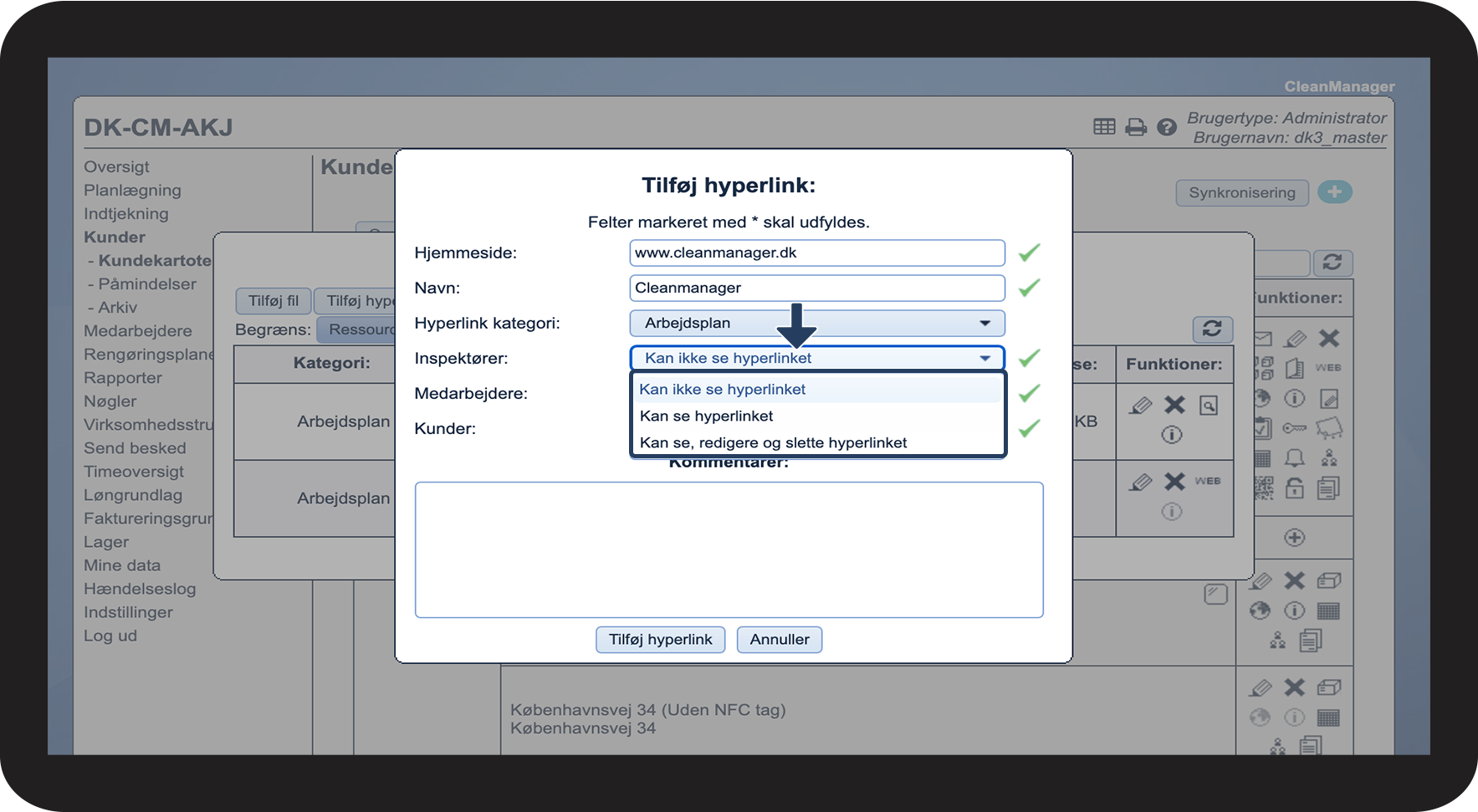Collapse the Inspektører dropdown
The width and height of the screenshot is (1478, 812).
[984, 358]
